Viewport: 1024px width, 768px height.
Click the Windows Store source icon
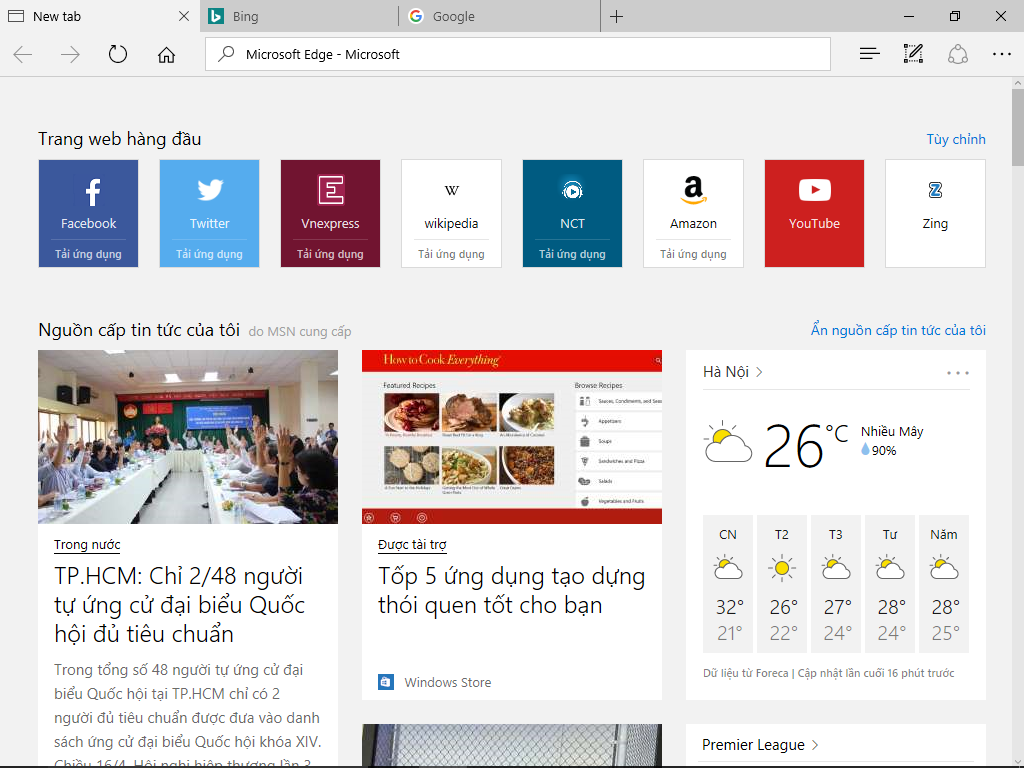[x=386, y=682]
